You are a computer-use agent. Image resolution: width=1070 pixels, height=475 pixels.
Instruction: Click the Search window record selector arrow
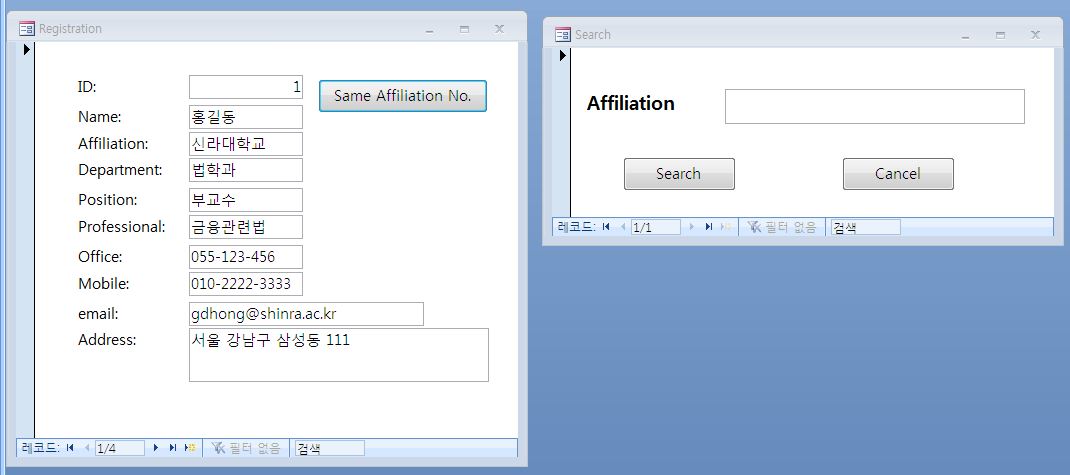tap(563, 55)
